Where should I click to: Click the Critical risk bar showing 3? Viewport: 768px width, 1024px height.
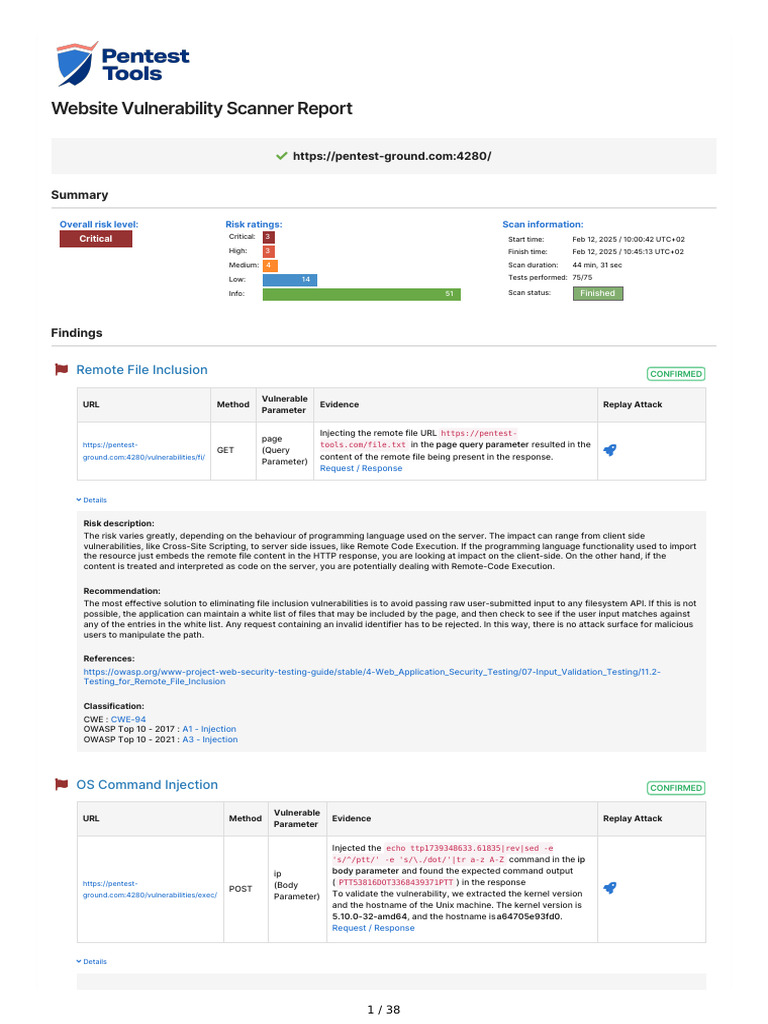point(268,237)
